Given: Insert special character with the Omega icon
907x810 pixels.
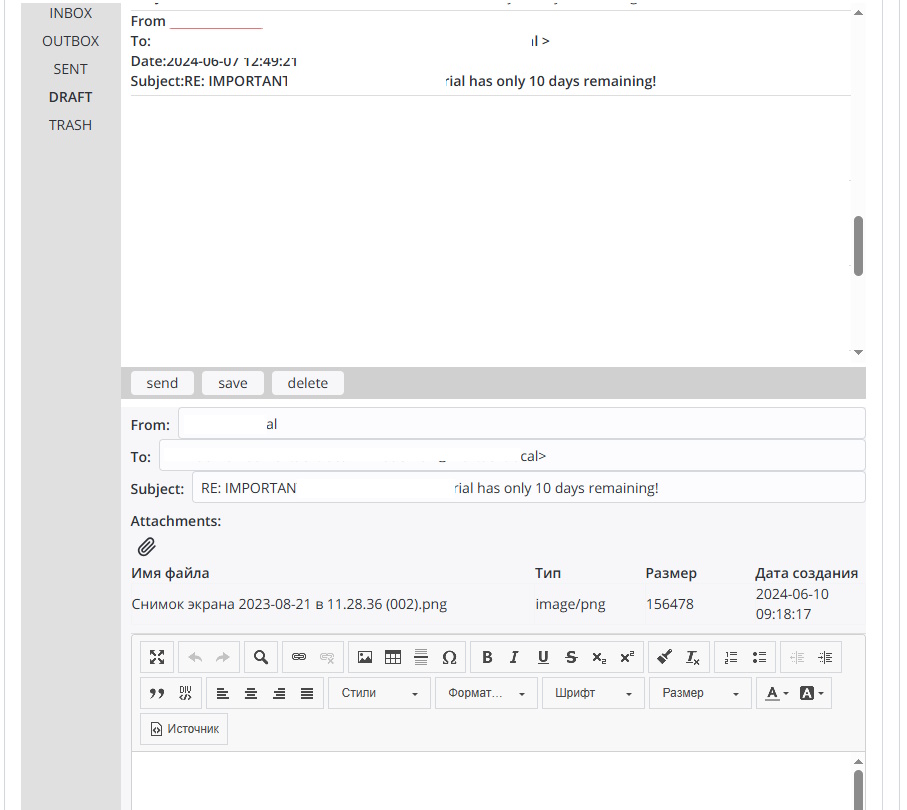Looking at the screenshot, I should [449, 657].
